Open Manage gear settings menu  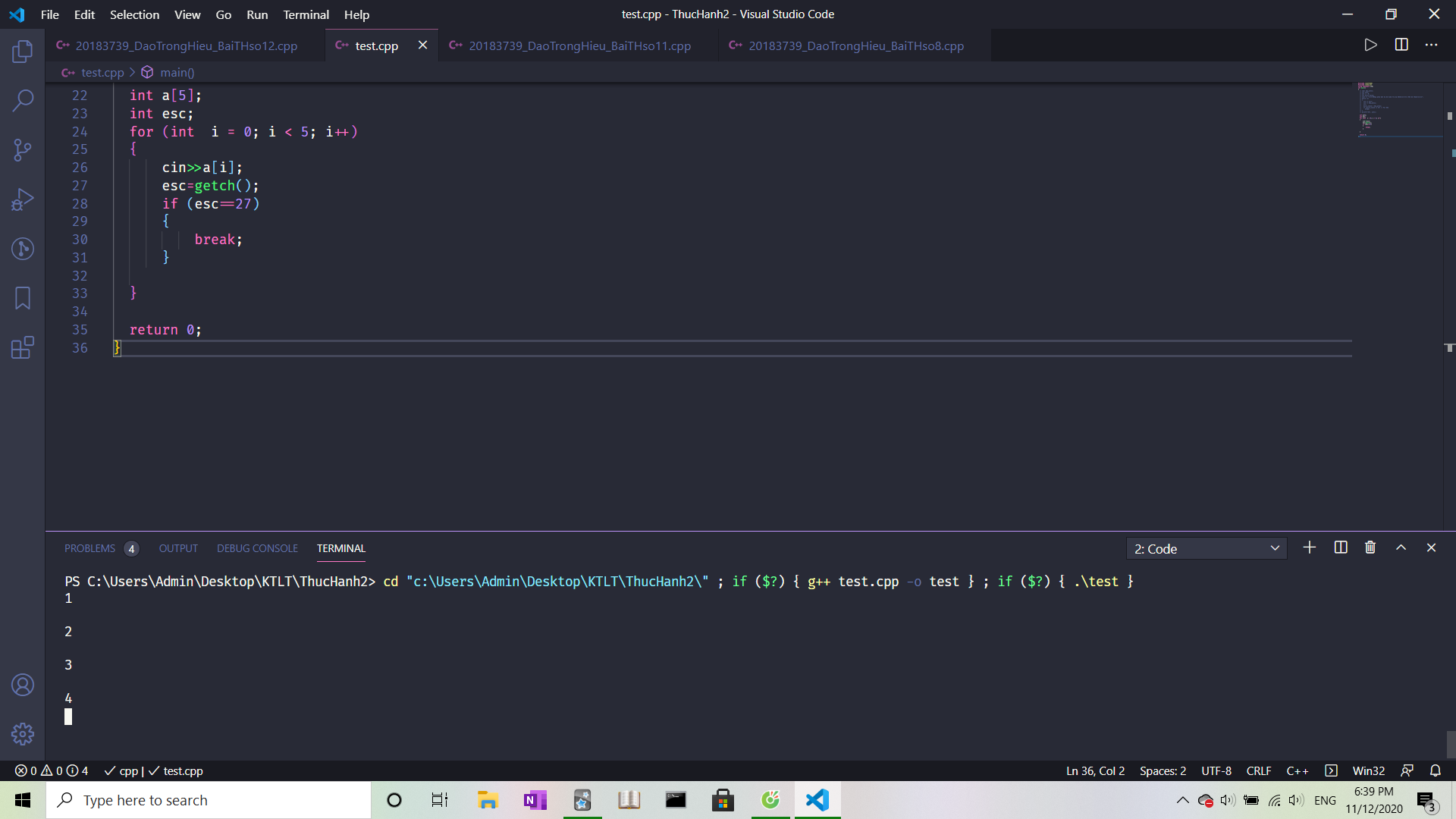click(23, 734)
